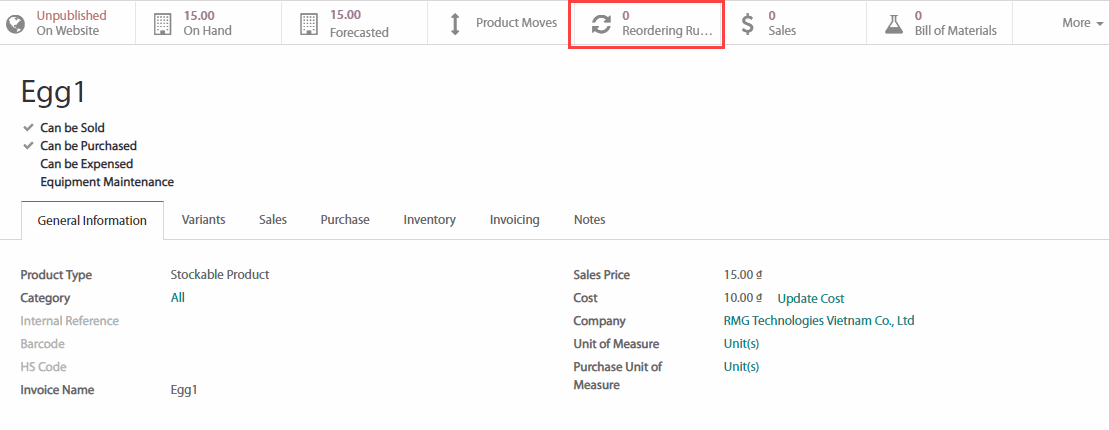Click the Reordering Rules refresh icon
Image resolution: width=1109 pixels, height=430 pixels.
click(x=601, y=24)
